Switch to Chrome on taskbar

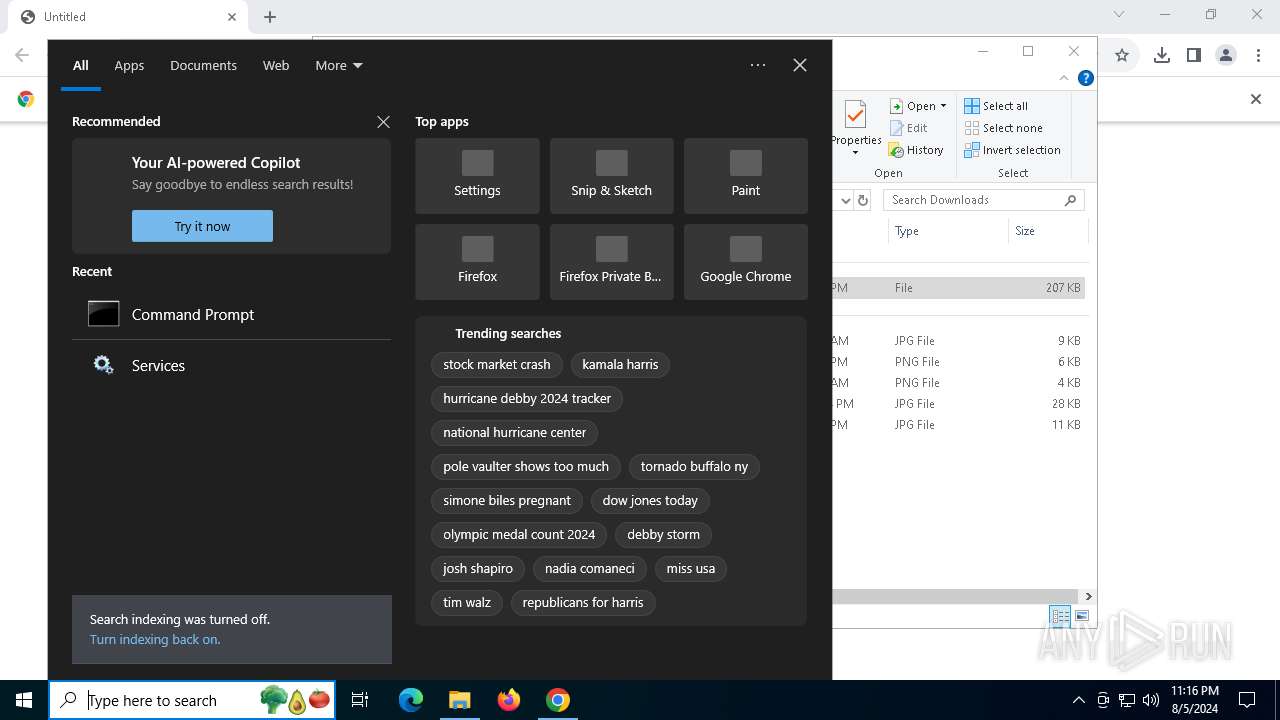[x=558, y=700]
